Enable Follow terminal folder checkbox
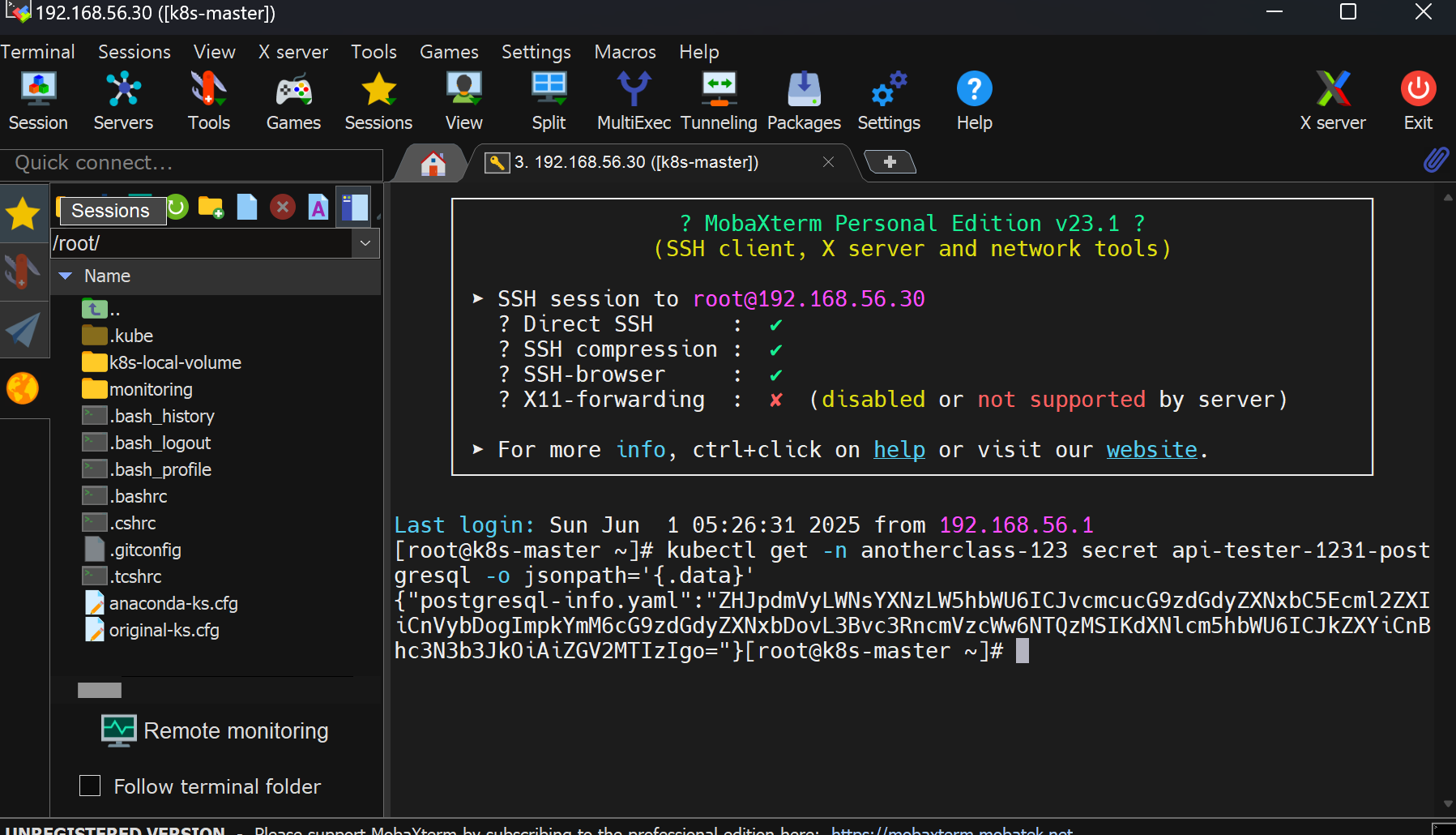The image size is (1456, 835). coord(90,786)
